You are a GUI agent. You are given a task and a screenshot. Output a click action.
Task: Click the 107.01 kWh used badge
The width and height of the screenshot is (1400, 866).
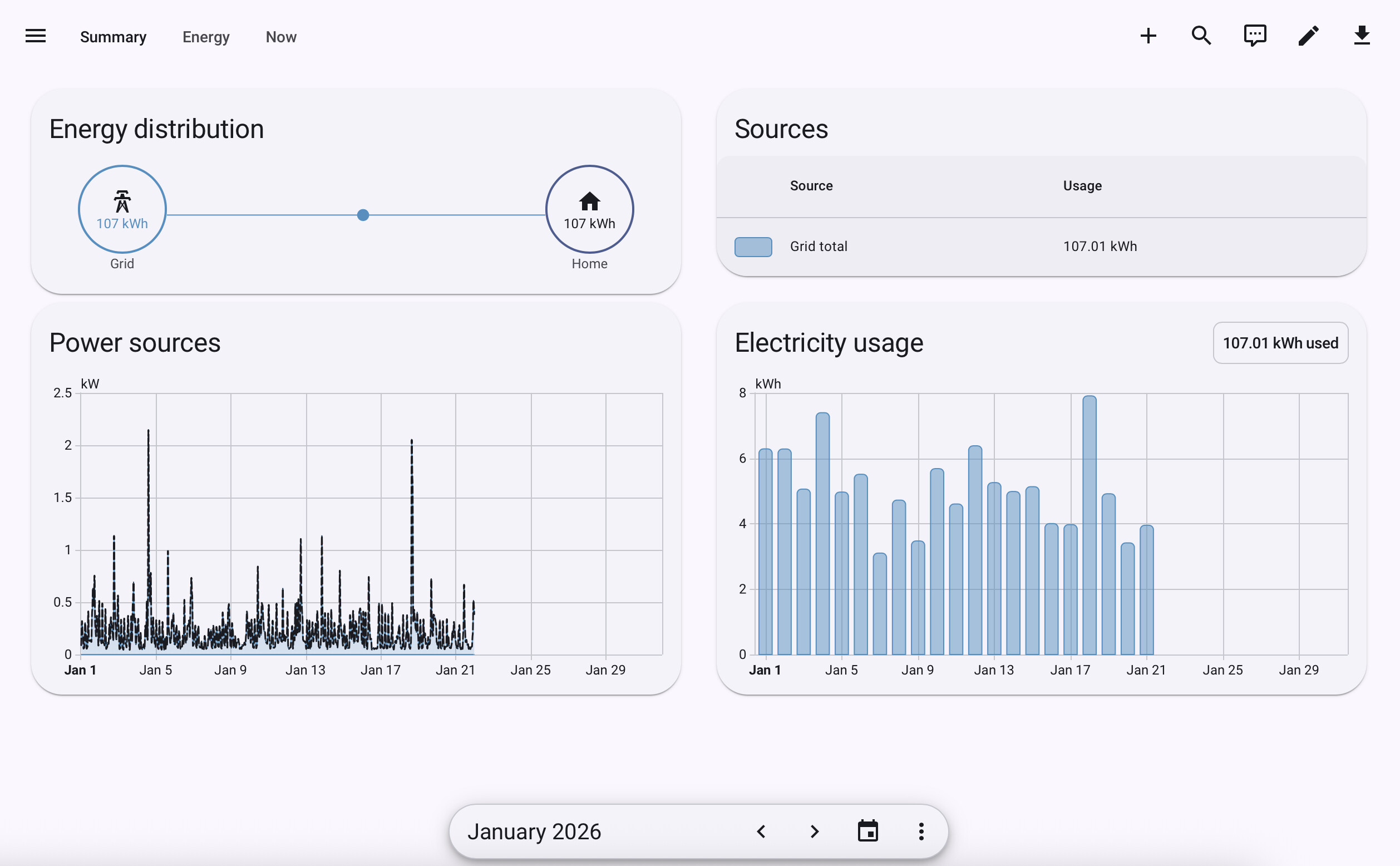1280,343
